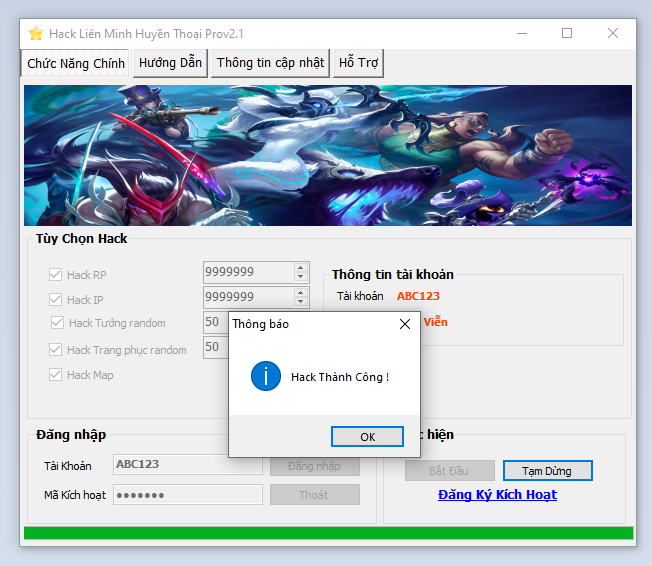Toggle the Hack Map checkbox

(x=55, y=375)
